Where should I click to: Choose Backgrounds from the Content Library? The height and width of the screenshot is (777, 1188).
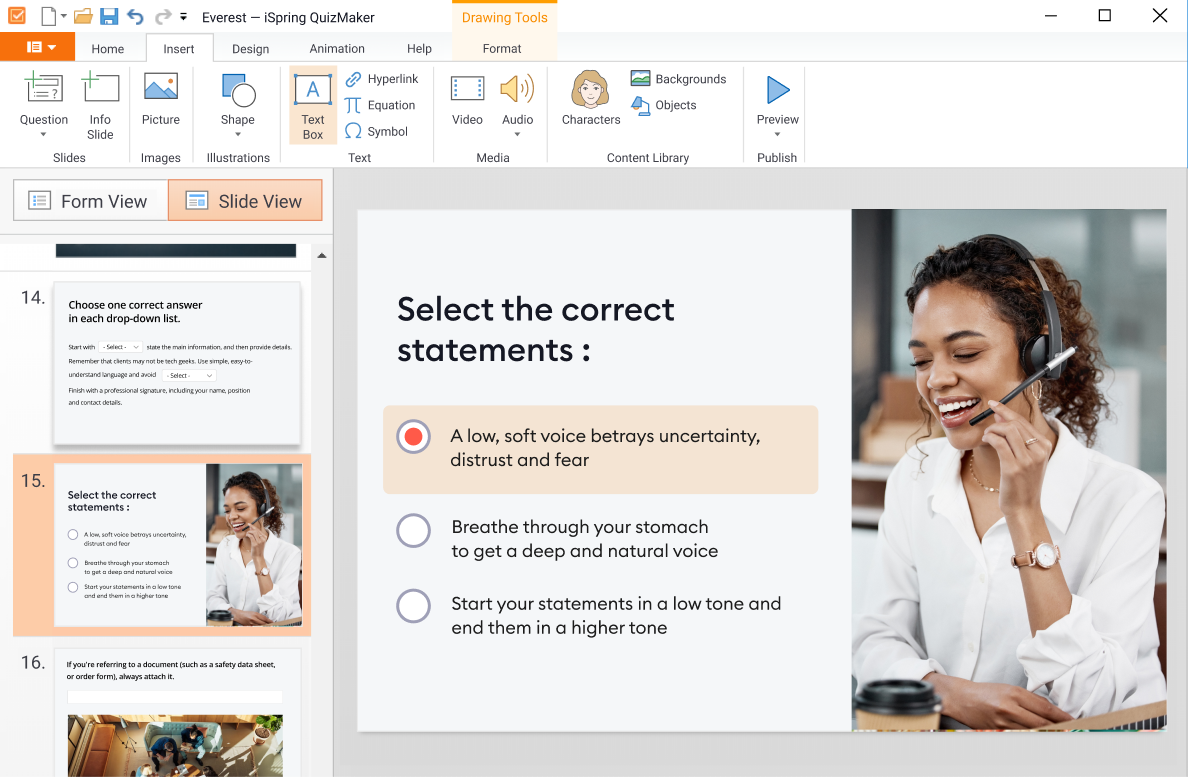click(x=679, y=79)
